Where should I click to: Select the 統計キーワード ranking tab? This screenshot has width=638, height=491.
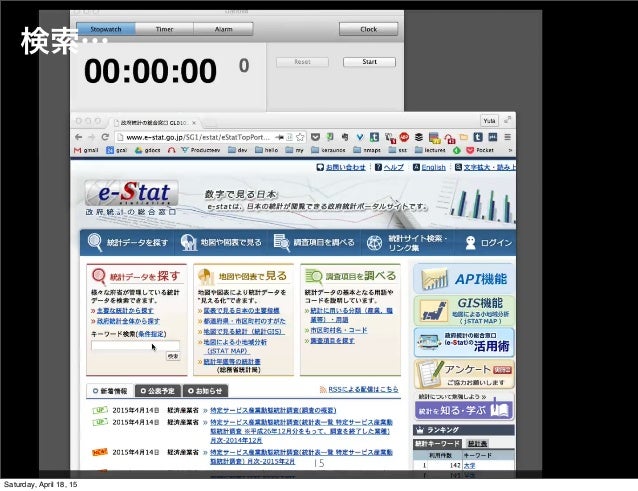[x=437, y=443]
